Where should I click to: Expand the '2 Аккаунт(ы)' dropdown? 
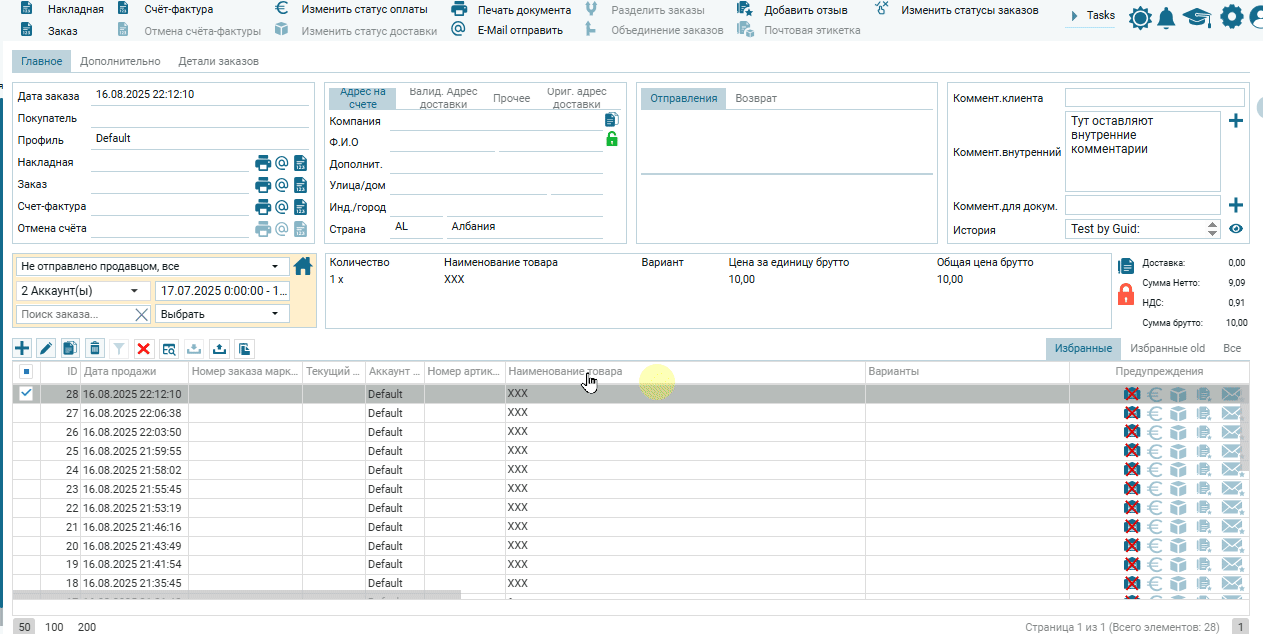81,291
